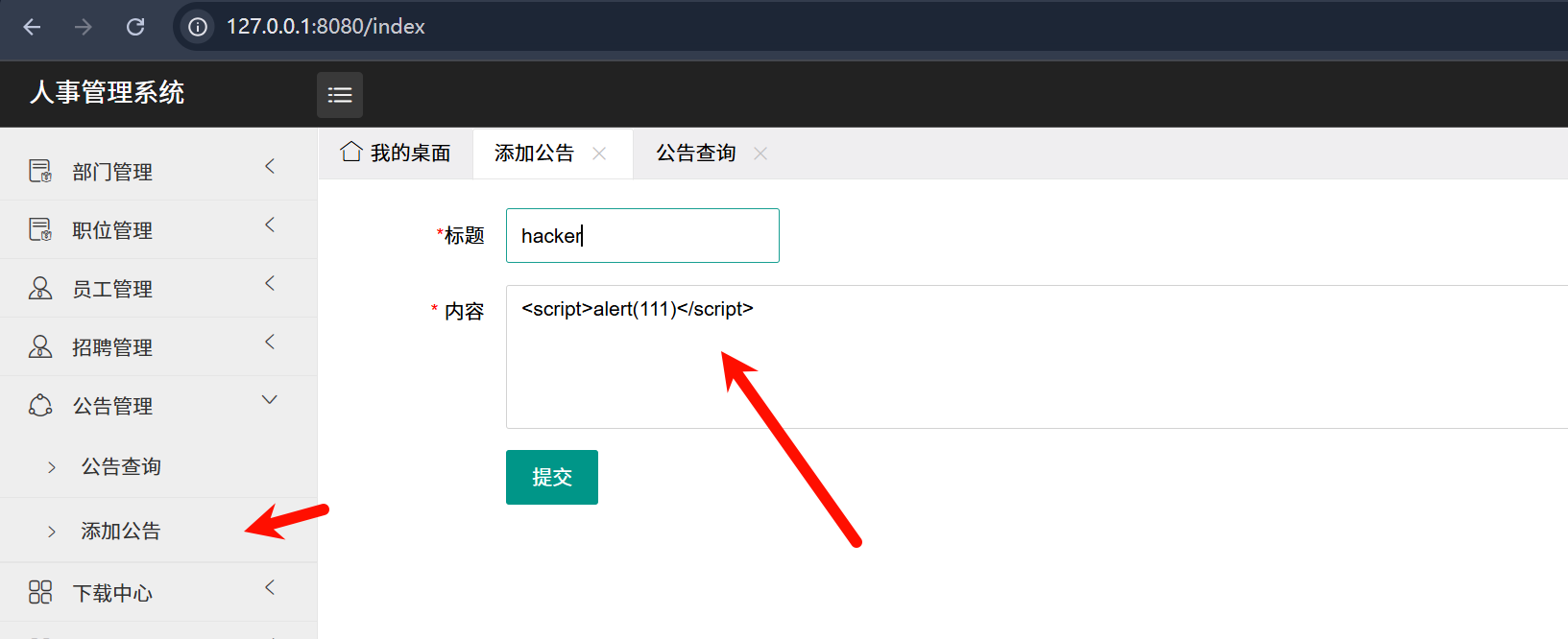Image resolution: width=1568 pixels, height=639 pixels.
Task: Expand the 下载中心 menu chevron
Action: point(270,588)
